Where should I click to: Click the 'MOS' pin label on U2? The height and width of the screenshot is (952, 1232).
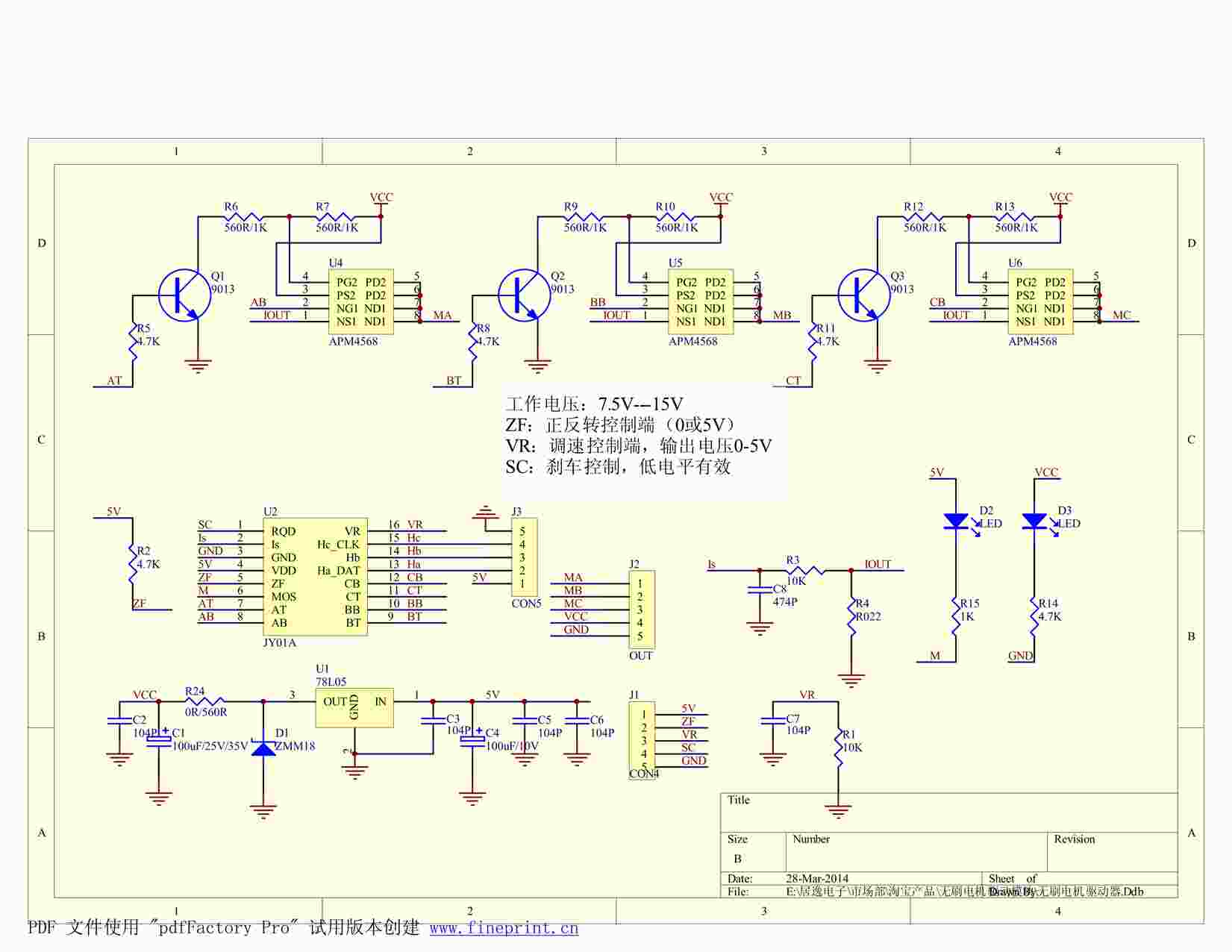click(x=284, y=597)
